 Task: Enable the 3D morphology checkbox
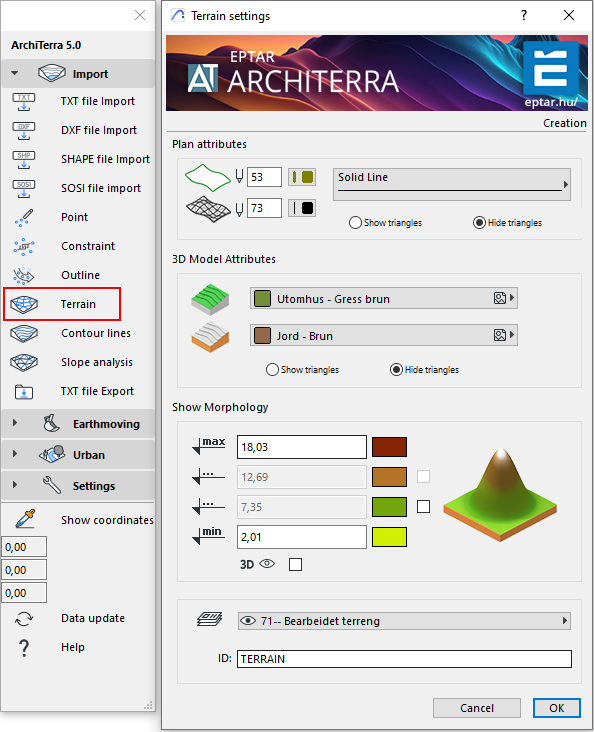pos(295,564)
